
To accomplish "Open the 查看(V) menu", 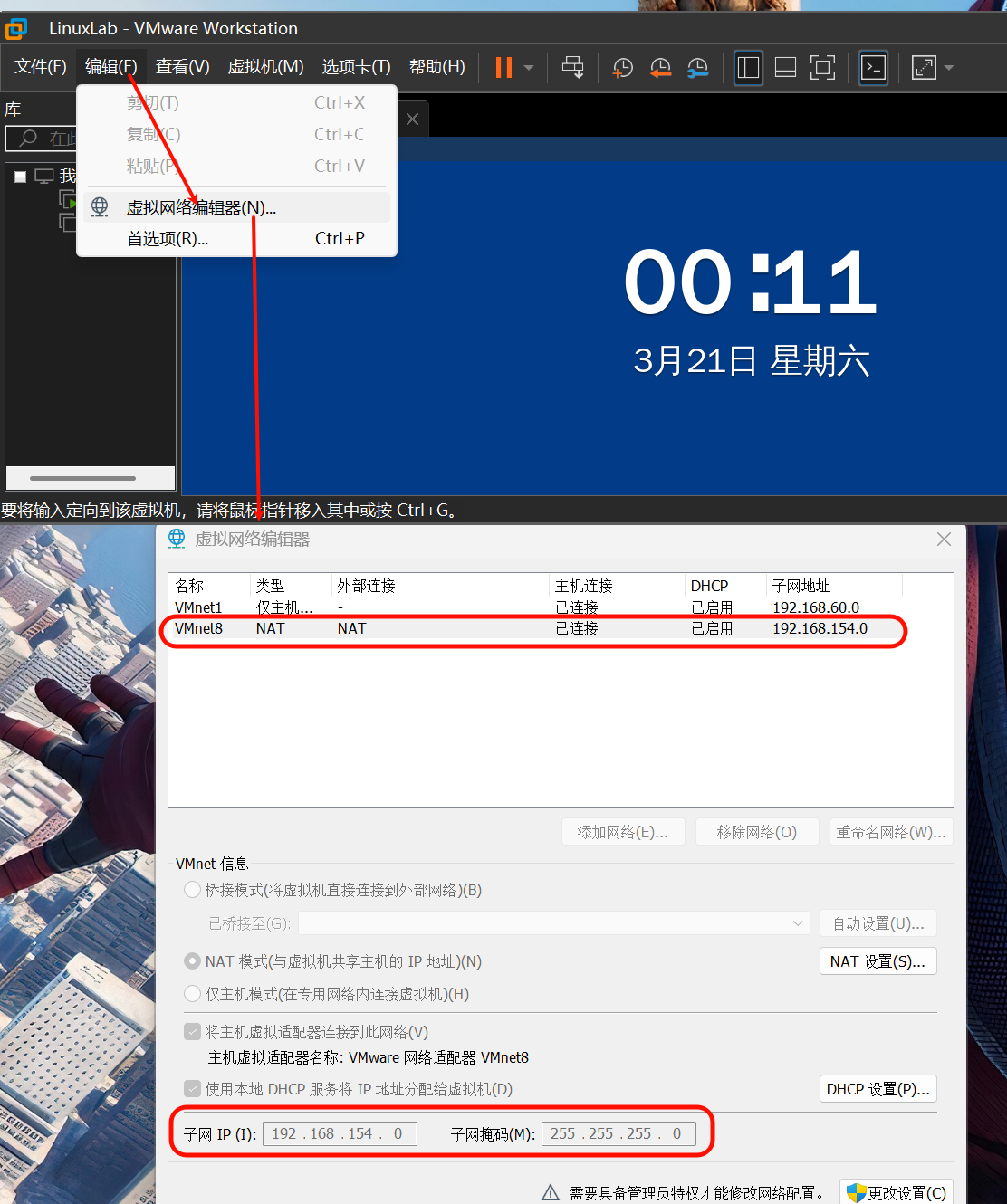I will pos(182,67).
